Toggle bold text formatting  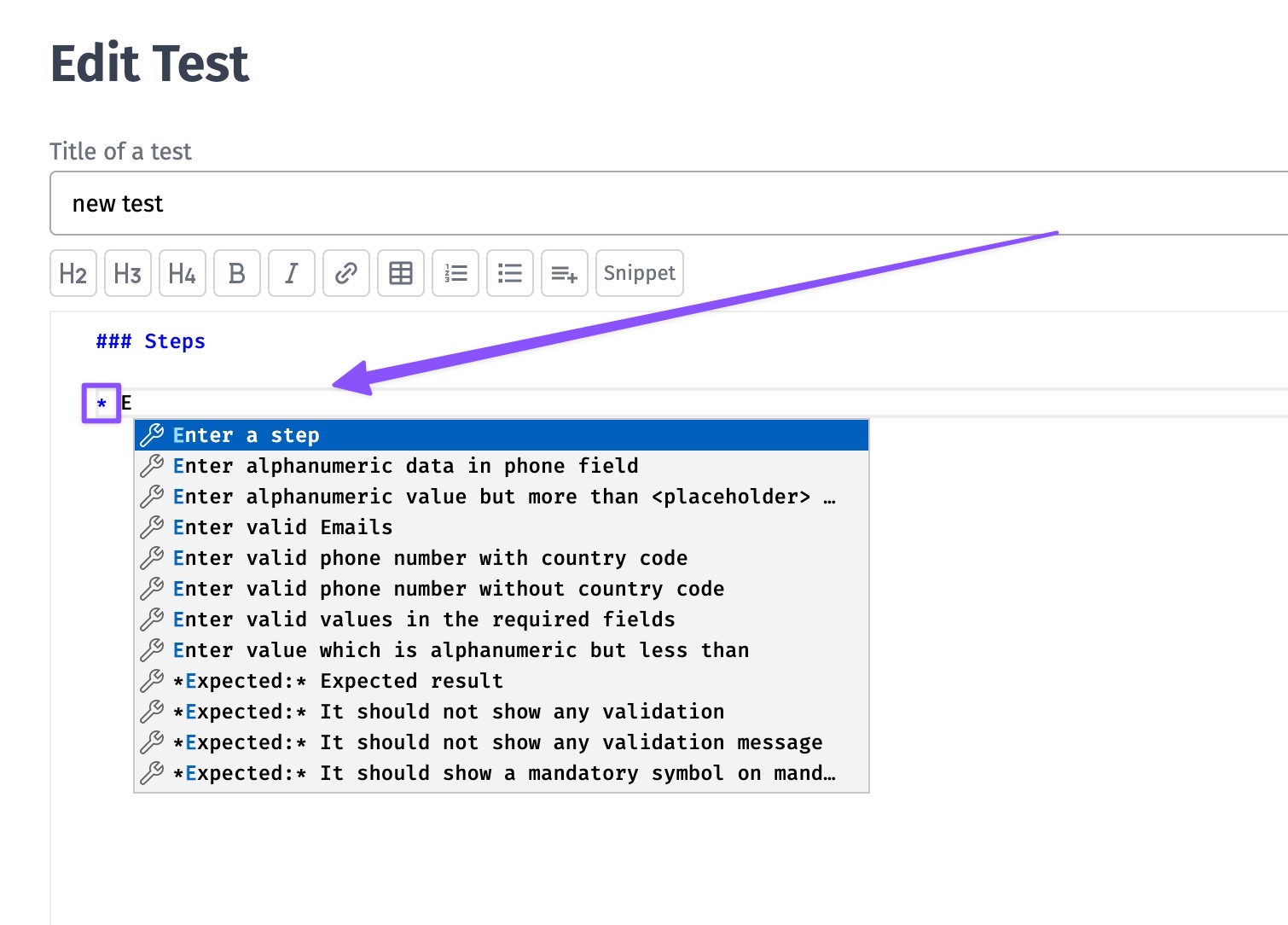[237, 273]
